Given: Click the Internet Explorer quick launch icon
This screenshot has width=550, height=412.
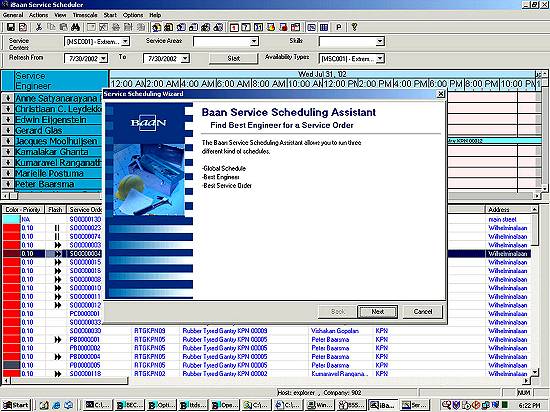Looking at the screenshot, I should [56, 405].
